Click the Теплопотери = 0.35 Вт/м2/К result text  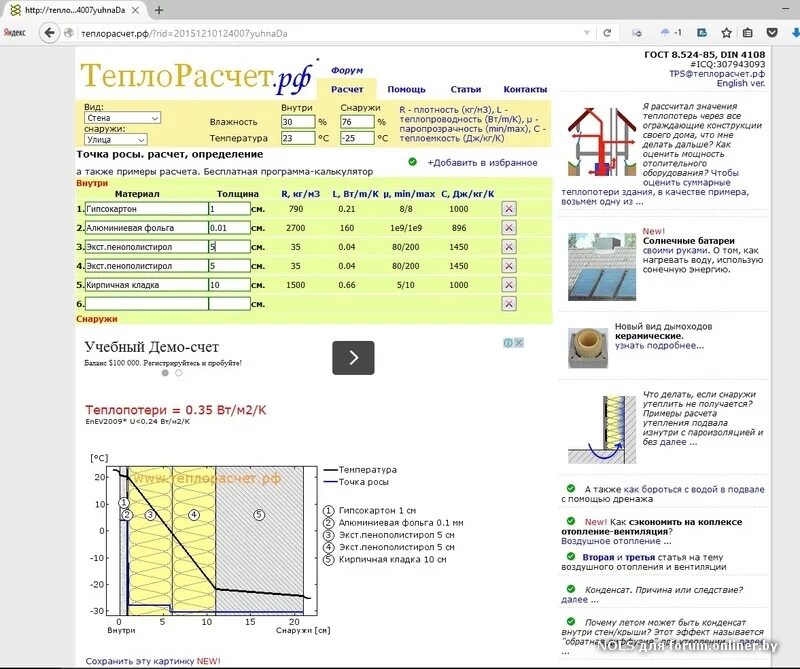(x=176, y=410)
